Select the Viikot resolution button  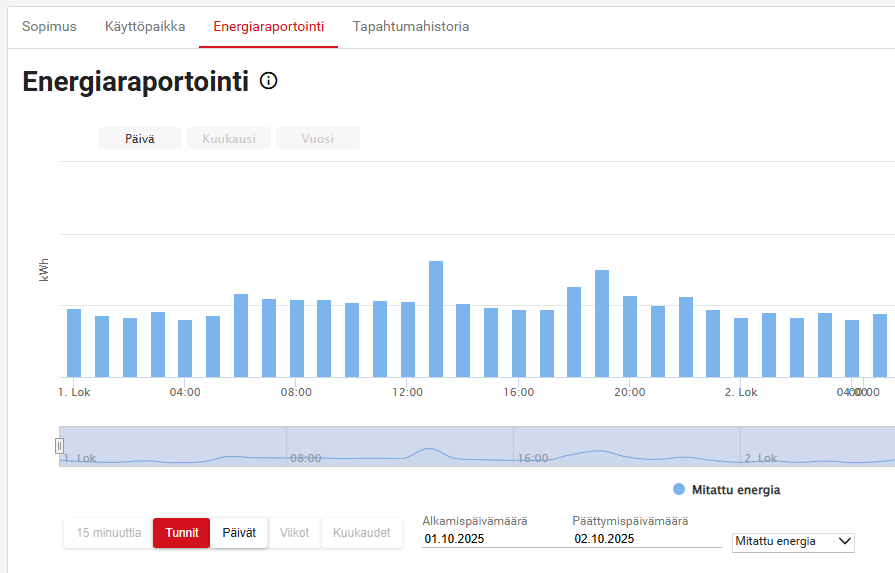pyautogui.click(x=294, y=533)
